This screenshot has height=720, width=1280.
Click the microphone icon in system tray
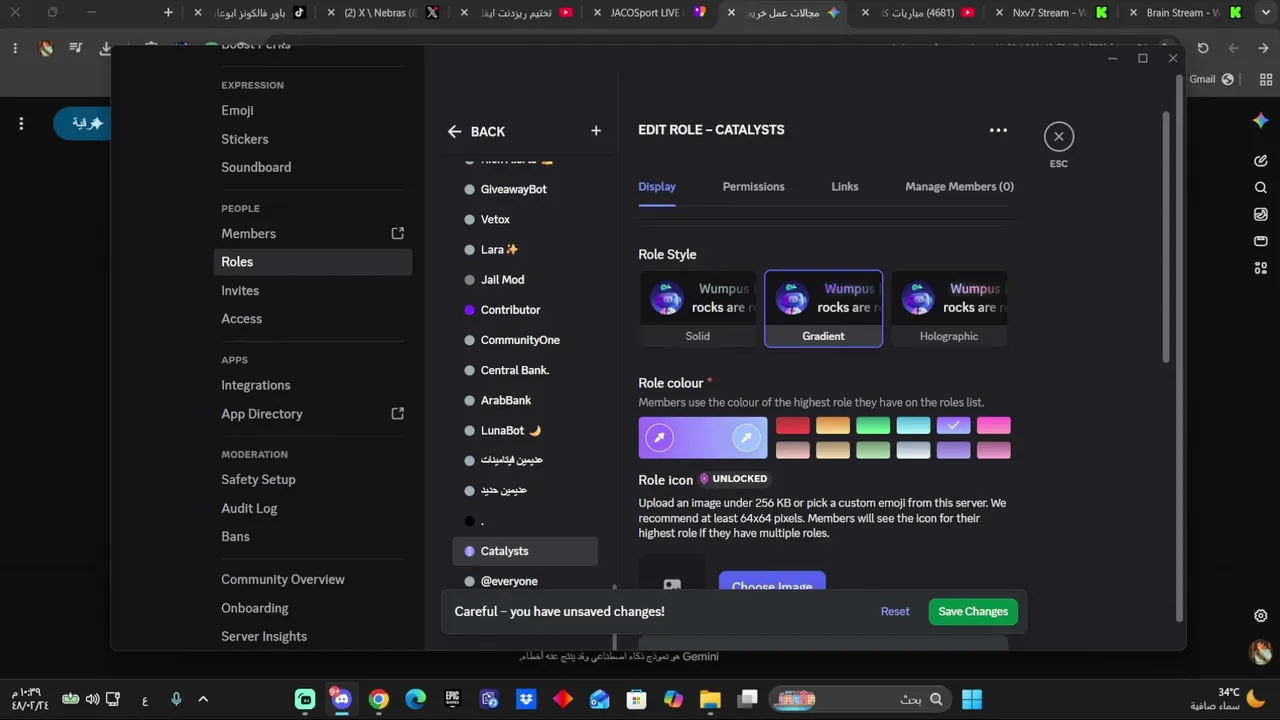pos(176,699)
